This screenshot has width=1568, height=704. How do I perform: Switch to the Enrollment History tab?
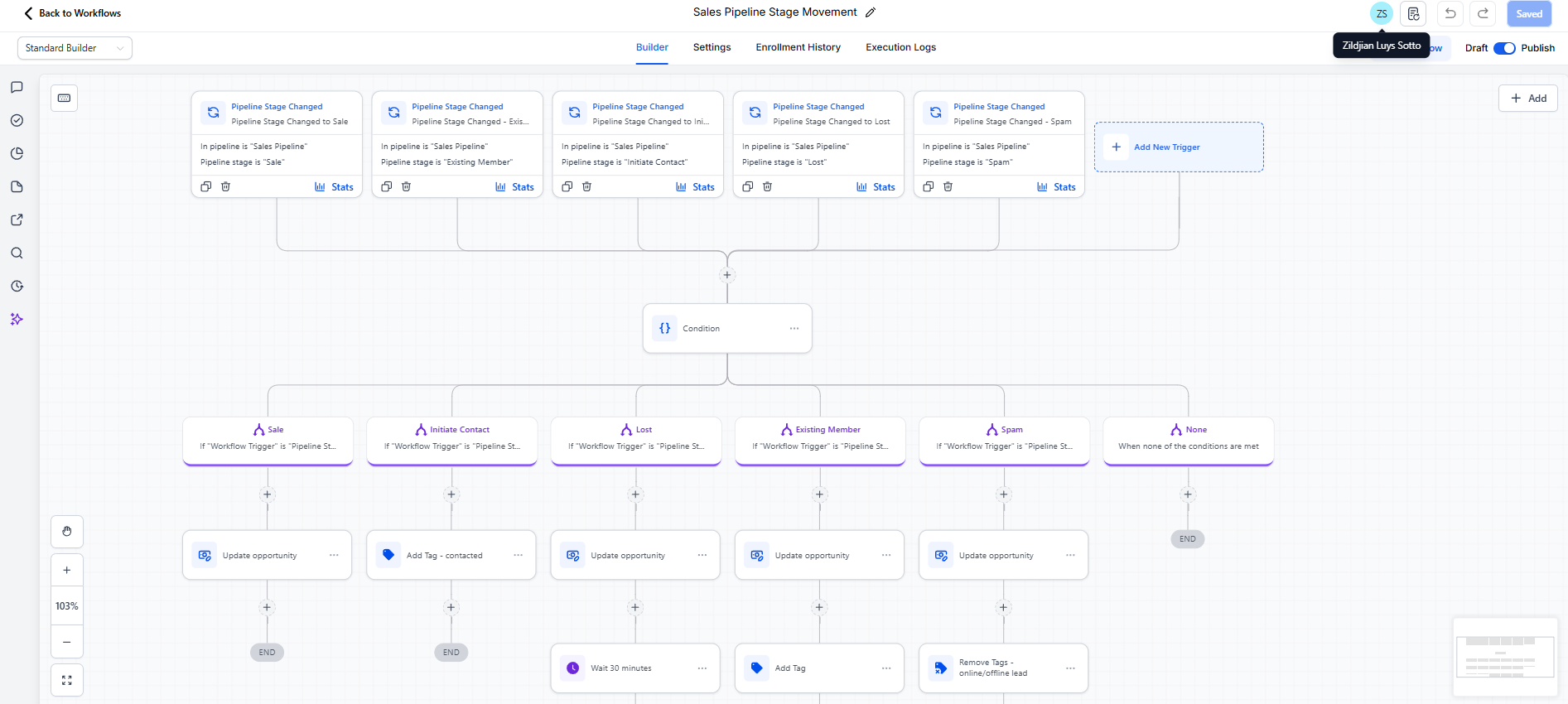[x=798, y=47]
